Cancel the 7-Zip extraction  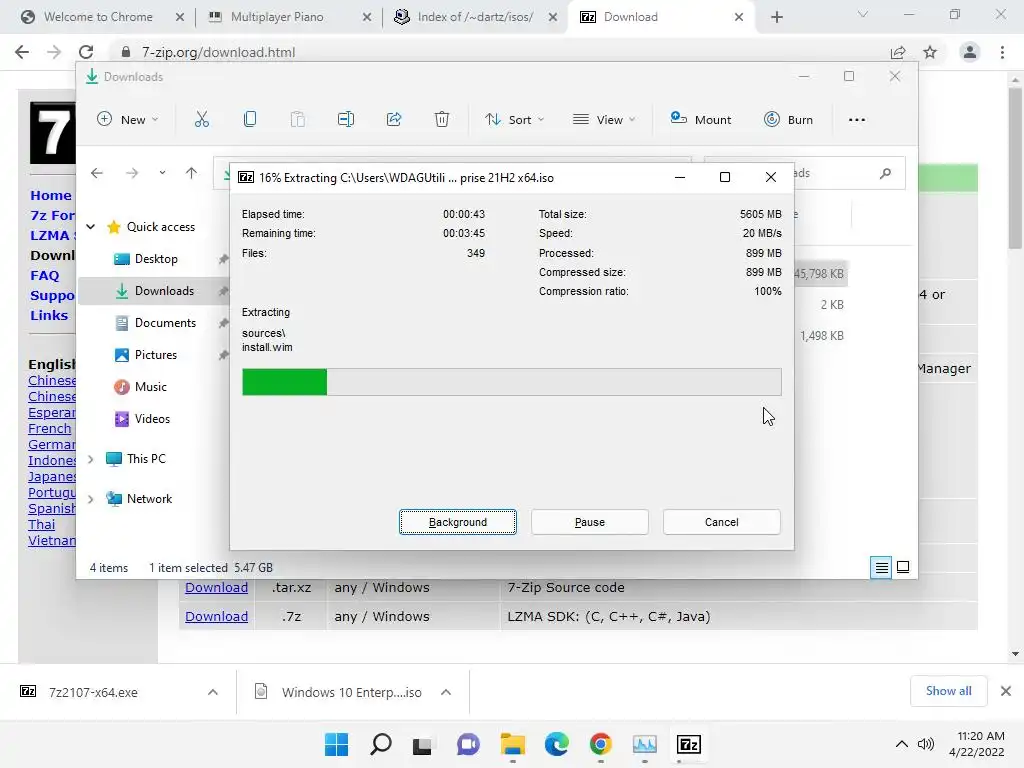(722, 522)
